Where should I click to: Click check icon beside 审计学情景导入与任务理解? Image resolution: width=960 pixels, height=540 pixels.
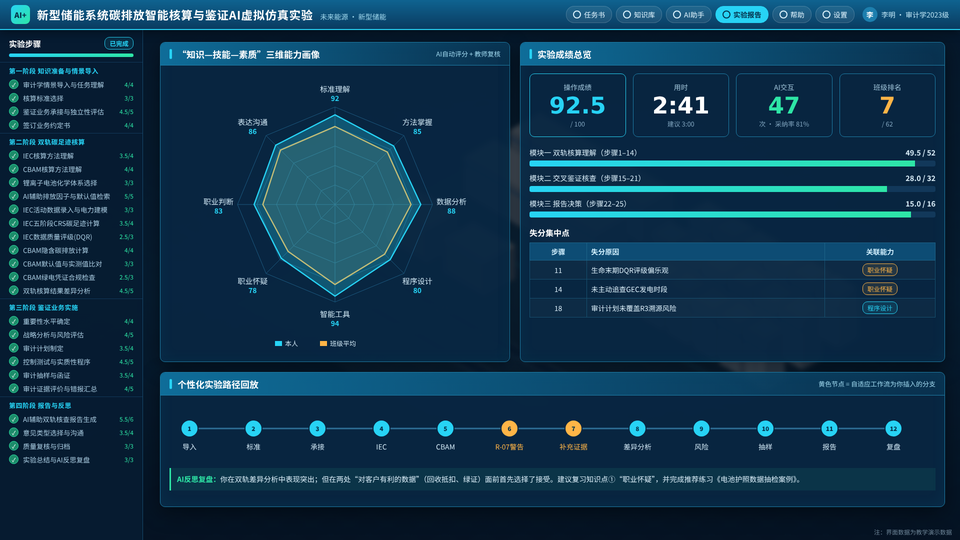[13, 84]
